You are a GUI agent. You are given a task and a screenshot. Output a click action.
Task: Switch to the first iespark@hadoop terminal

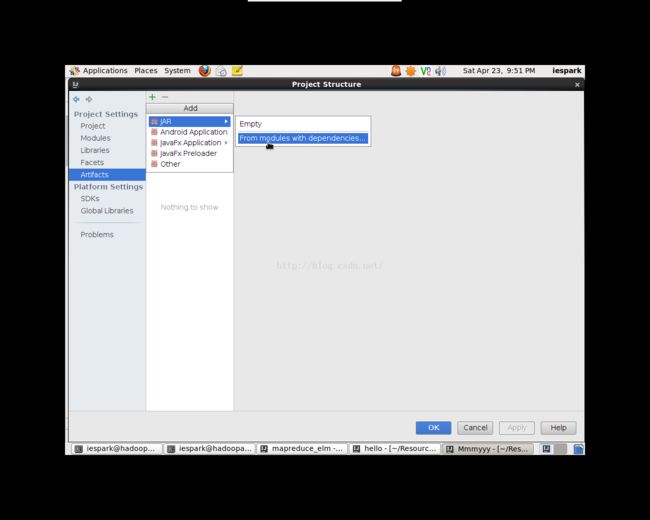116,449
